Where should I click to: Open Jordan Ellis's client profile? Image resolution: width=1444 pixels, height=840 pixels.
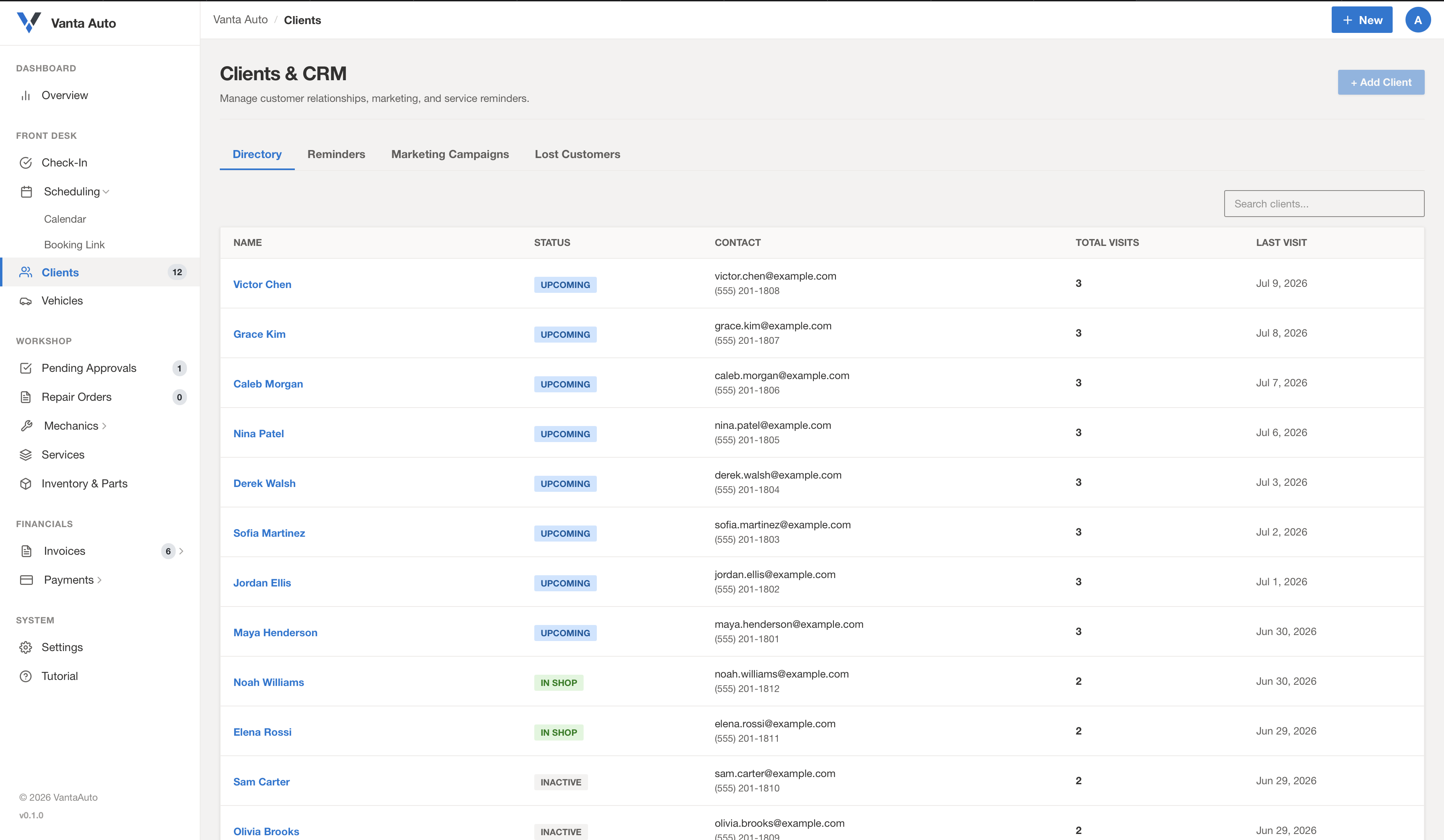(262, 583)
